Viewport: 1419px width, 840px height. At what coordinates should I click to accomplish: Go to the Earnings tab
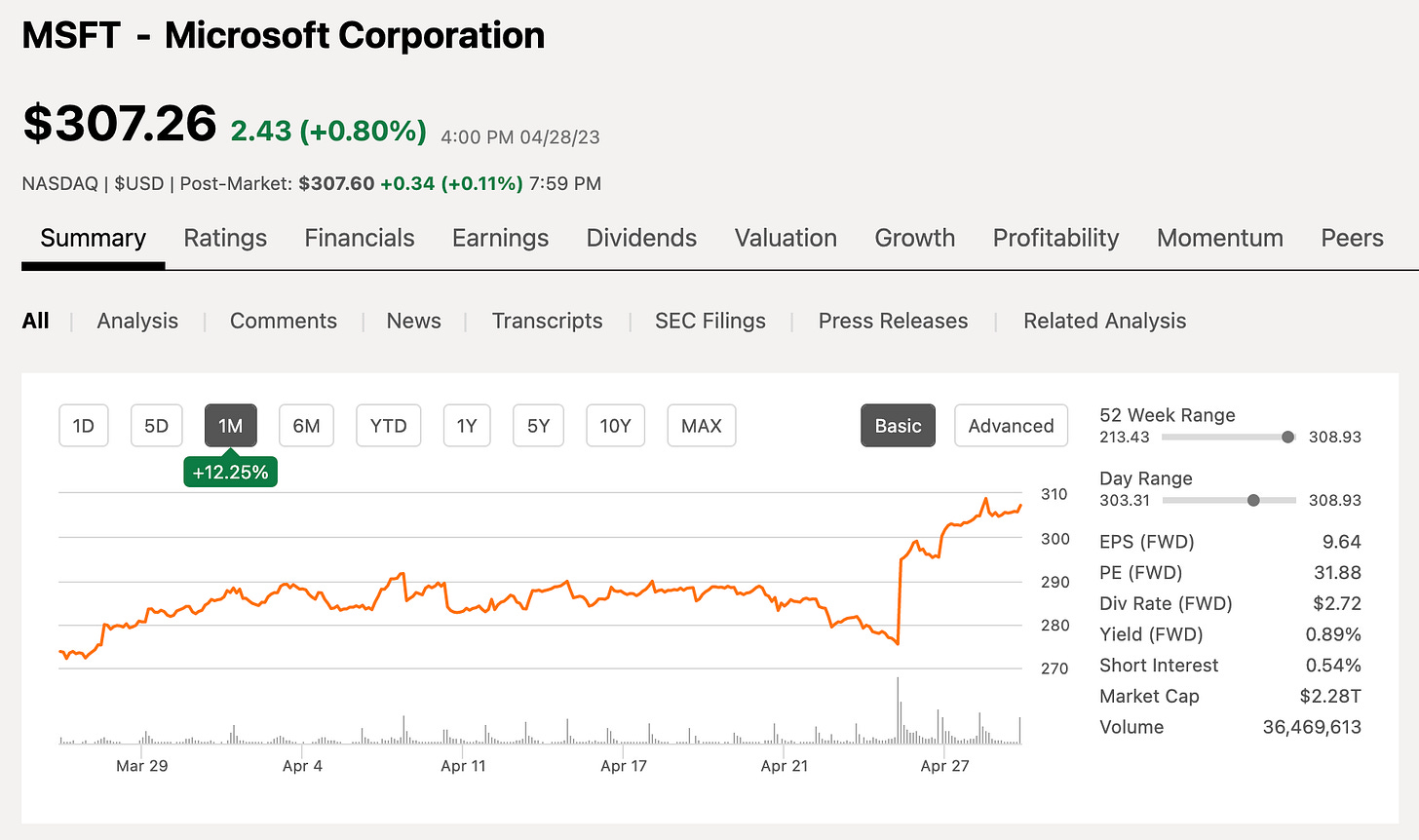(x=500, y=238)
